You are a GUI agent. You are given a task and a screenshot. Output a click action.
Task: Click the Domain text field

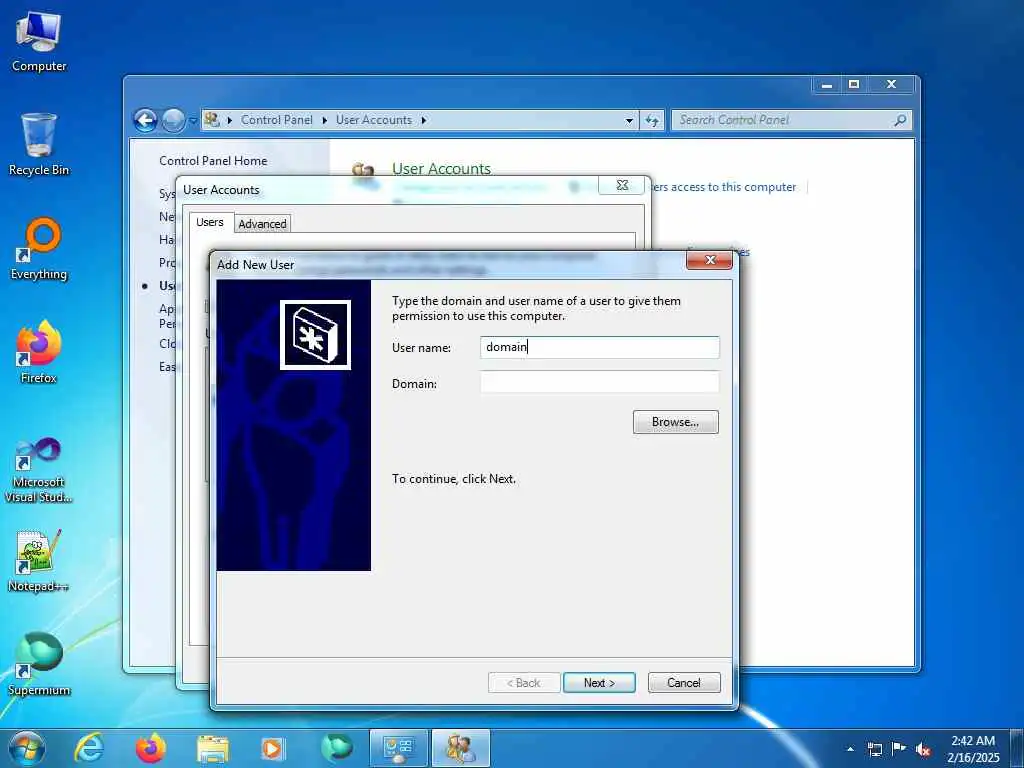pyautogui.click(x=600, y=383)
